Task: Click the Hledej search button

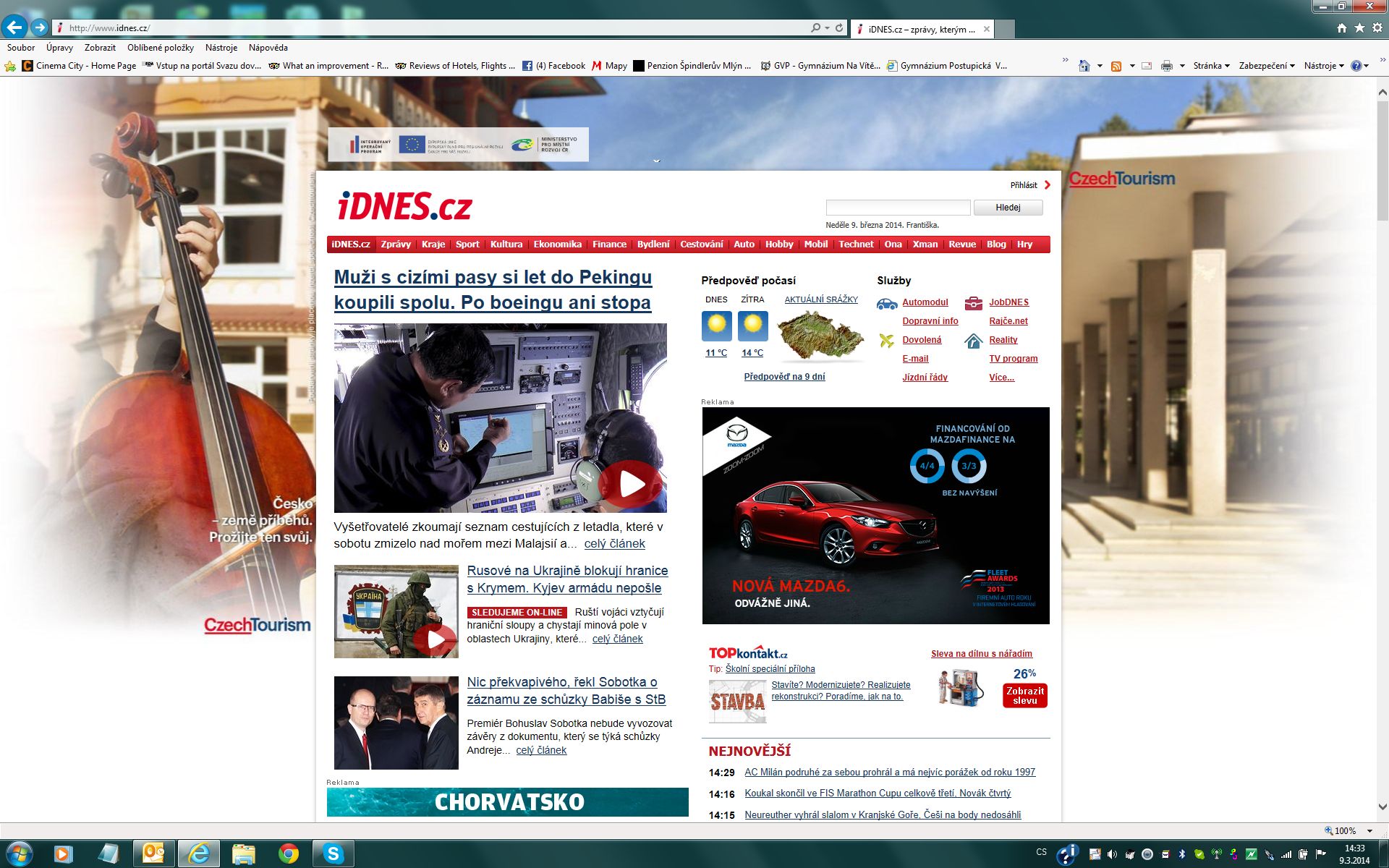Action: point(1008,208)
